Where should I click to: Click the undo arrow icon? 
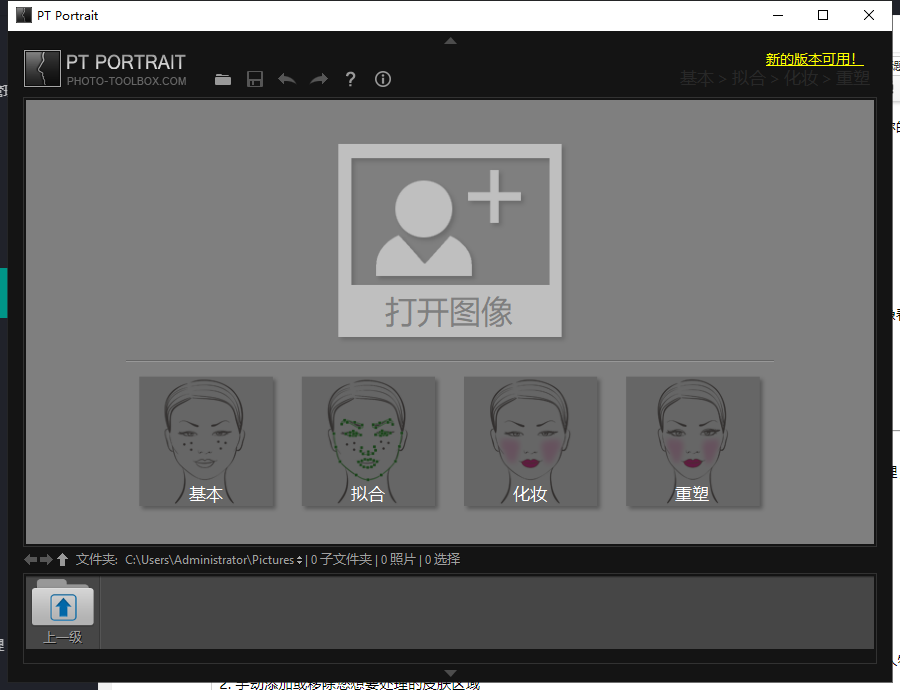coord(287,80)
